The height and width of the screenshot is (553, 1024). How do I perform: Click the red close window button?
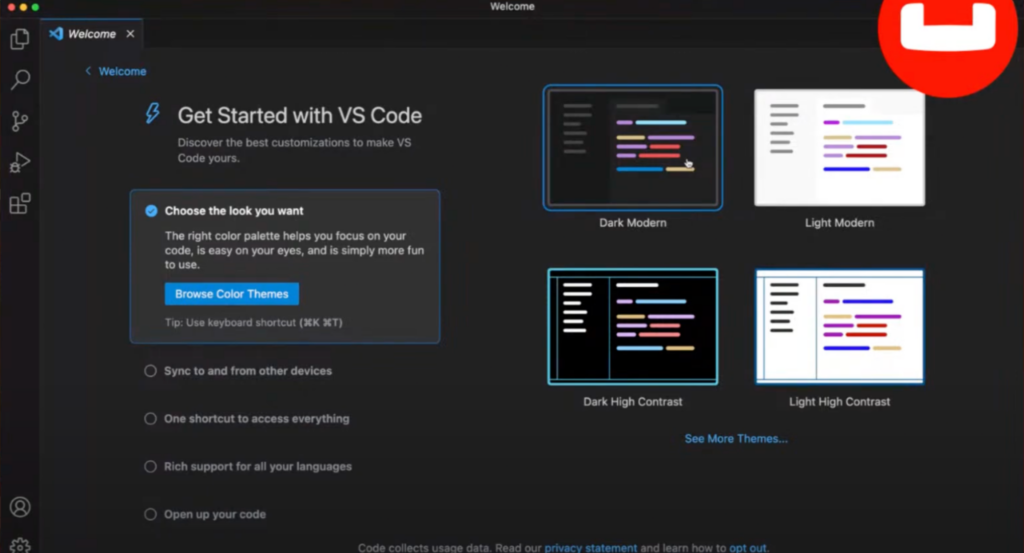[x=11, y=7]
